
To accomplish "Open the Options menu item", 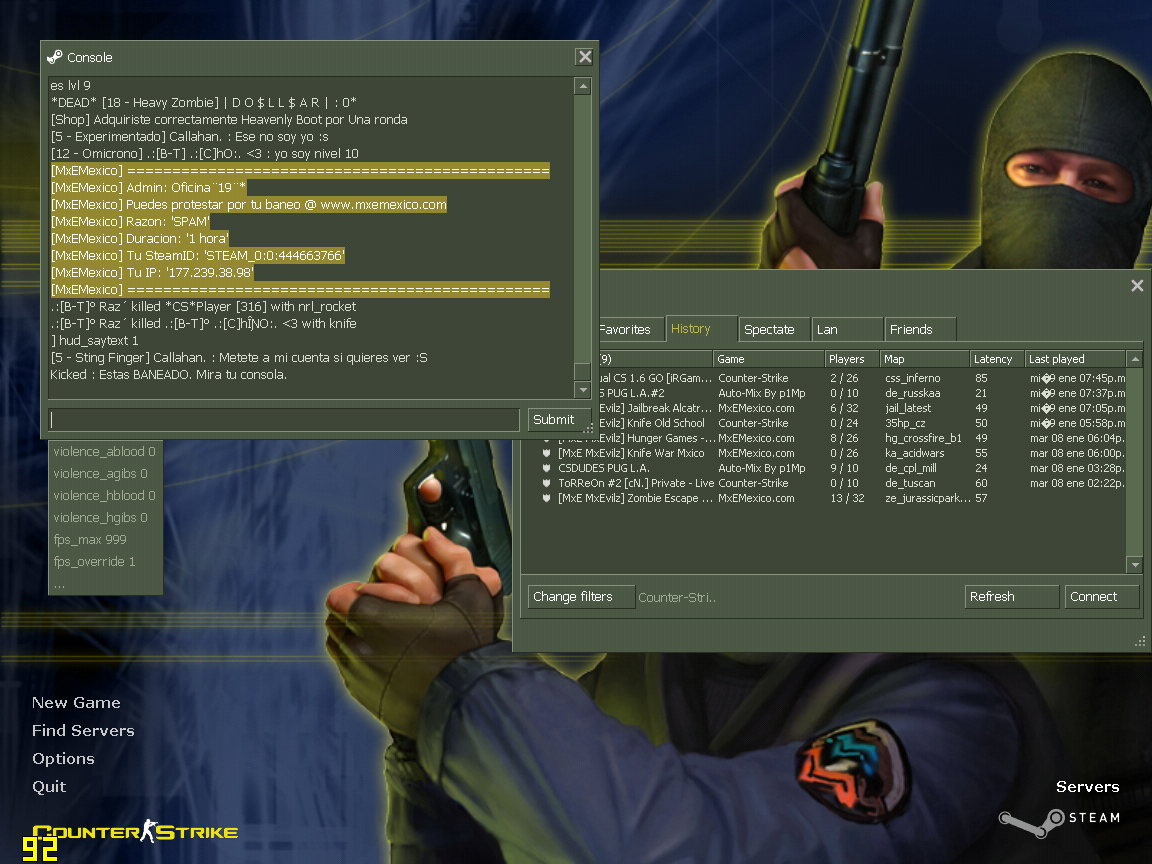I will click(63, 758).
